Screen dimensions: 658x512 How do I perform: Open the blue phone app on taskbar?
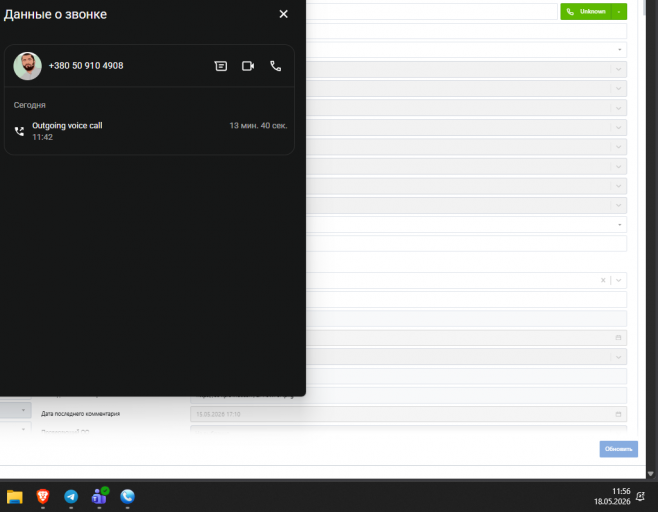click(x=128, y=496)
